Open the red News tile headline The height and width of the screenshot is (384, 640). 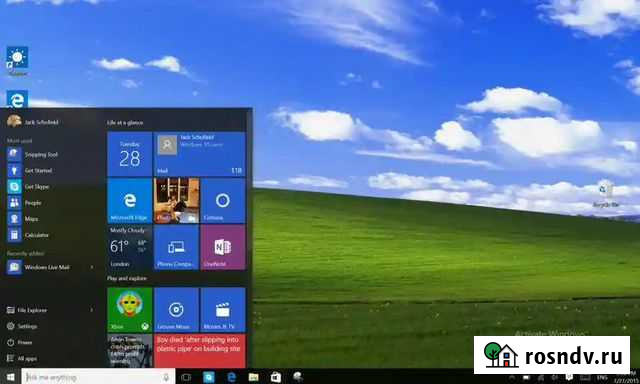click(x=200, y=351)
